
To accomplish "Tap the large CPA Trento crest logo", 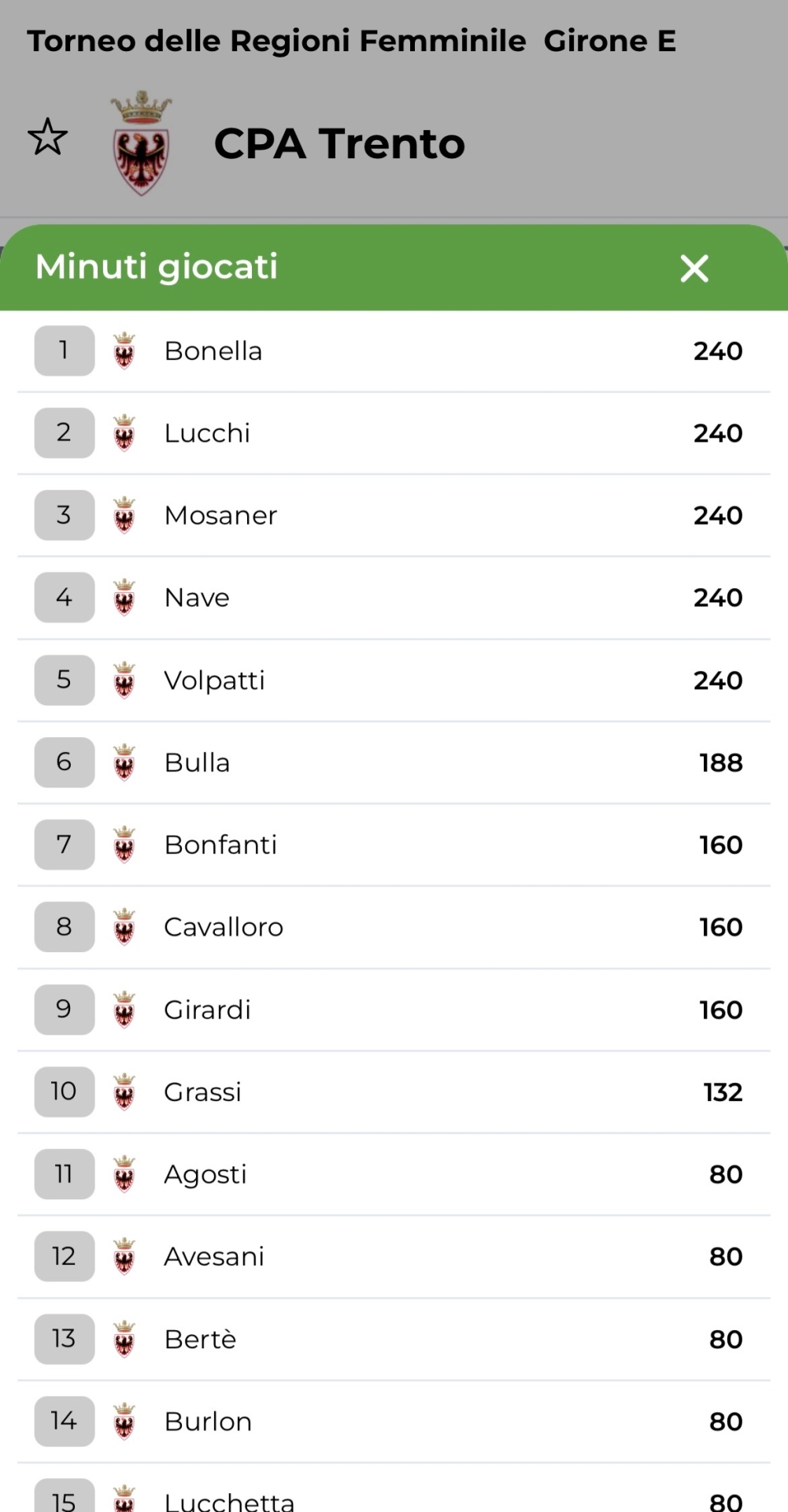I will coord(141,143).
